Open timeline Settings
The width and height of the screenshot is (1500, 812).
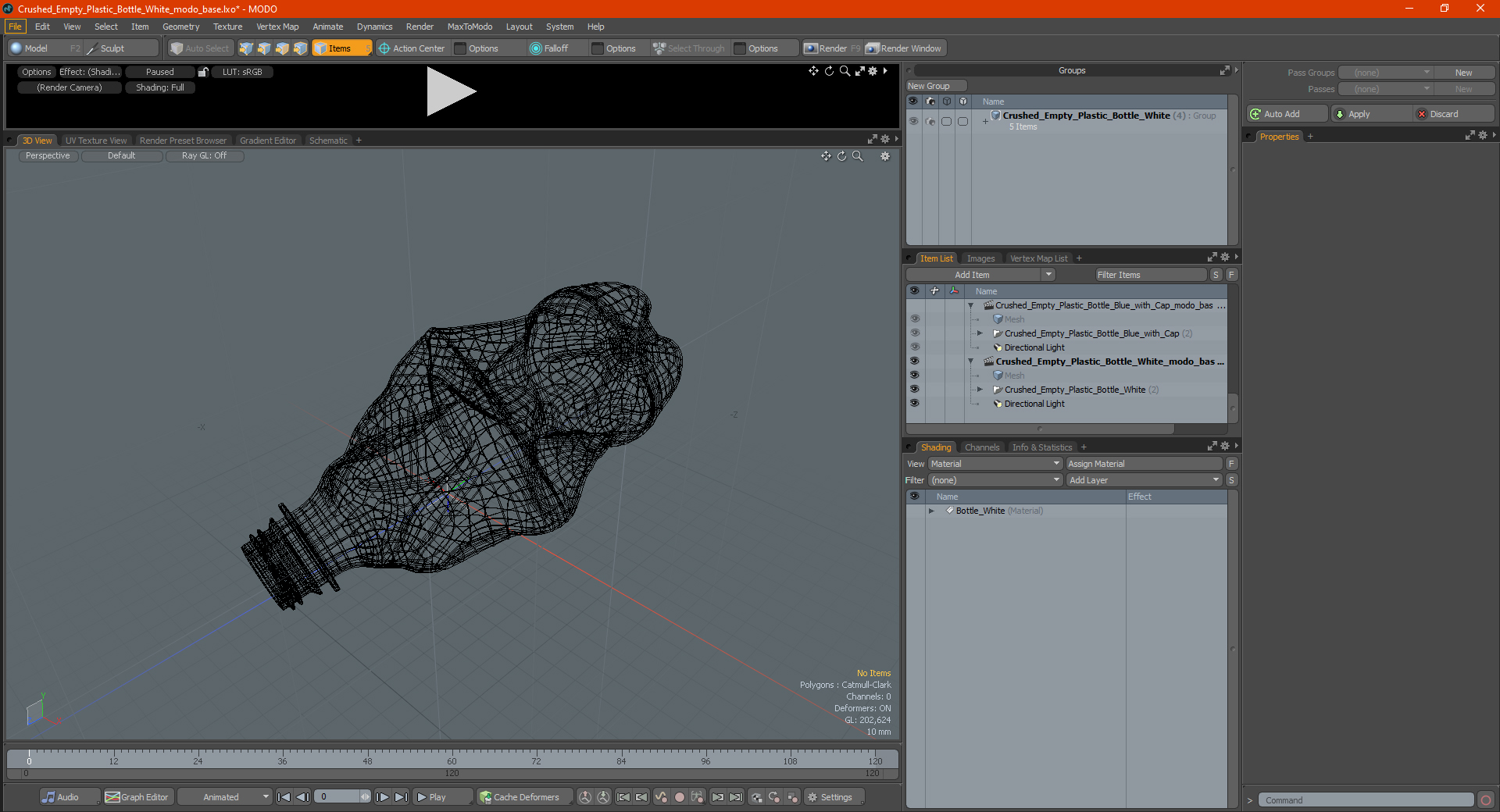[x=835, y=797]
